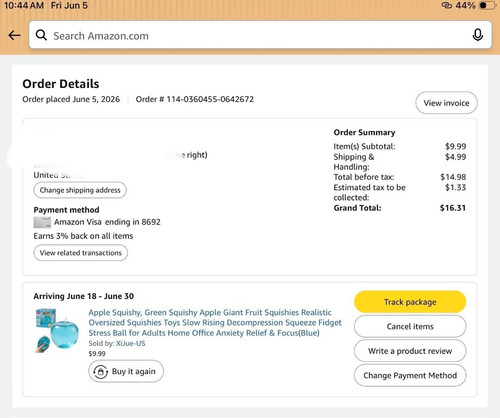The image size is (500, 418).
Task: Click 'Arriving June 18 - June 30' heading
Action: (84, 296)
